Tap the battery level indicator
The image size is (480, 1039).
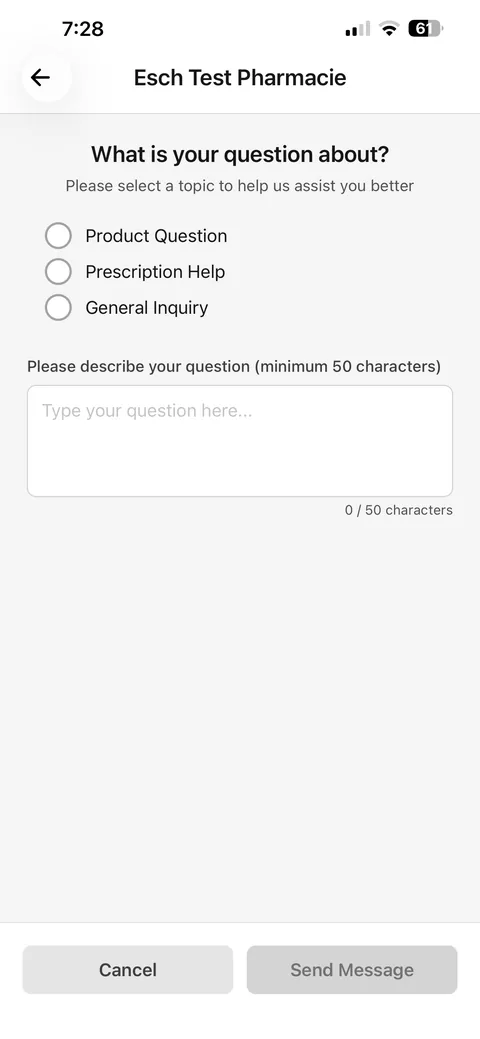point(426,28)
